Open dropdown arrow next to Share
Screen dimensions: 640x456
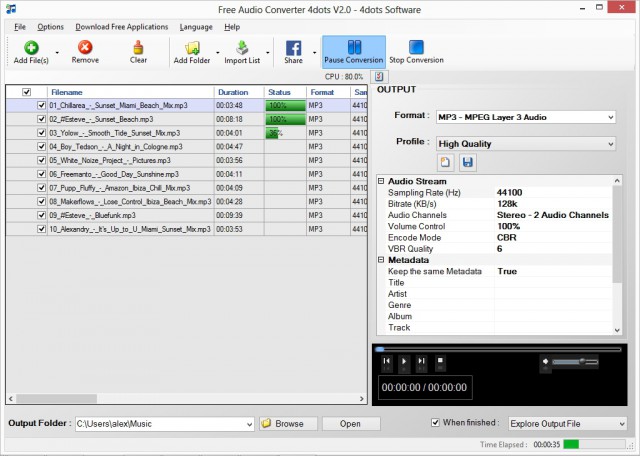point(314,52)
